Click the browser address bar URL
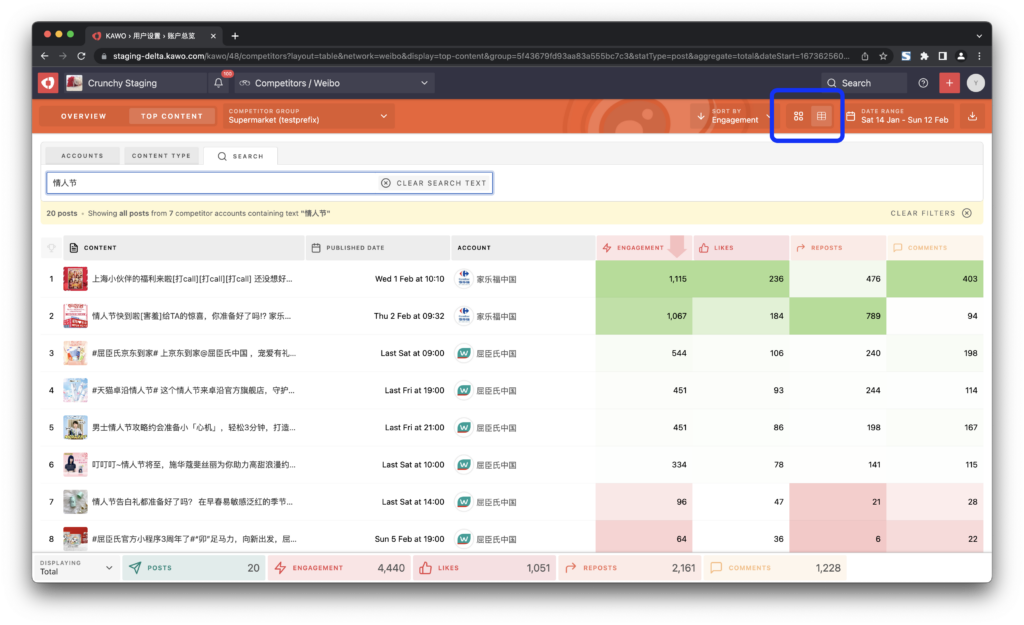1024x625 pixels. point(481,56)
